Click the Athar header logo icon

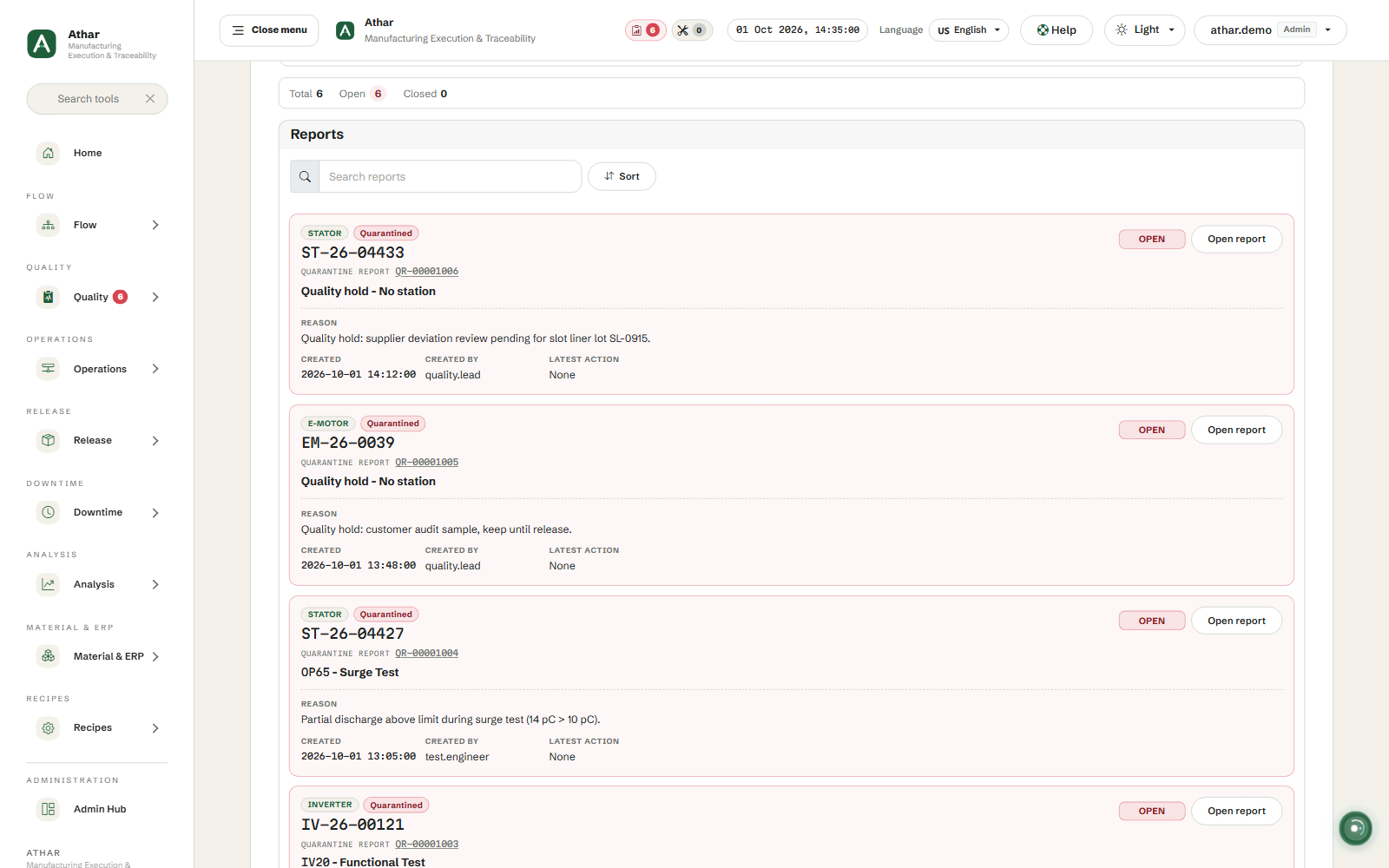(x=346, y=30)
